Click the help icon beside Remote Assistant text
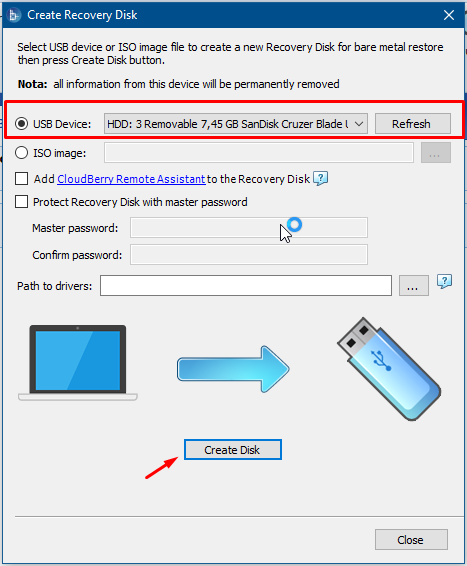Screen dimensions: 467x566 (x=320, y=178)
